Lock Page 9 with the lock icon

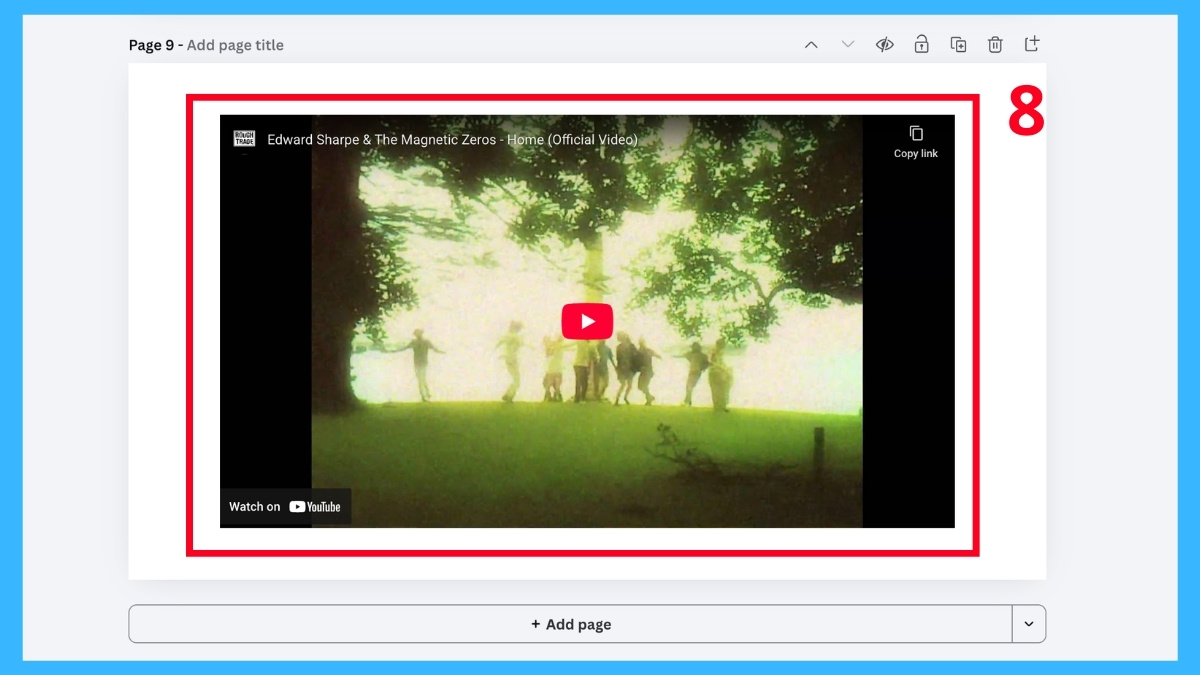tap(921, 44)
